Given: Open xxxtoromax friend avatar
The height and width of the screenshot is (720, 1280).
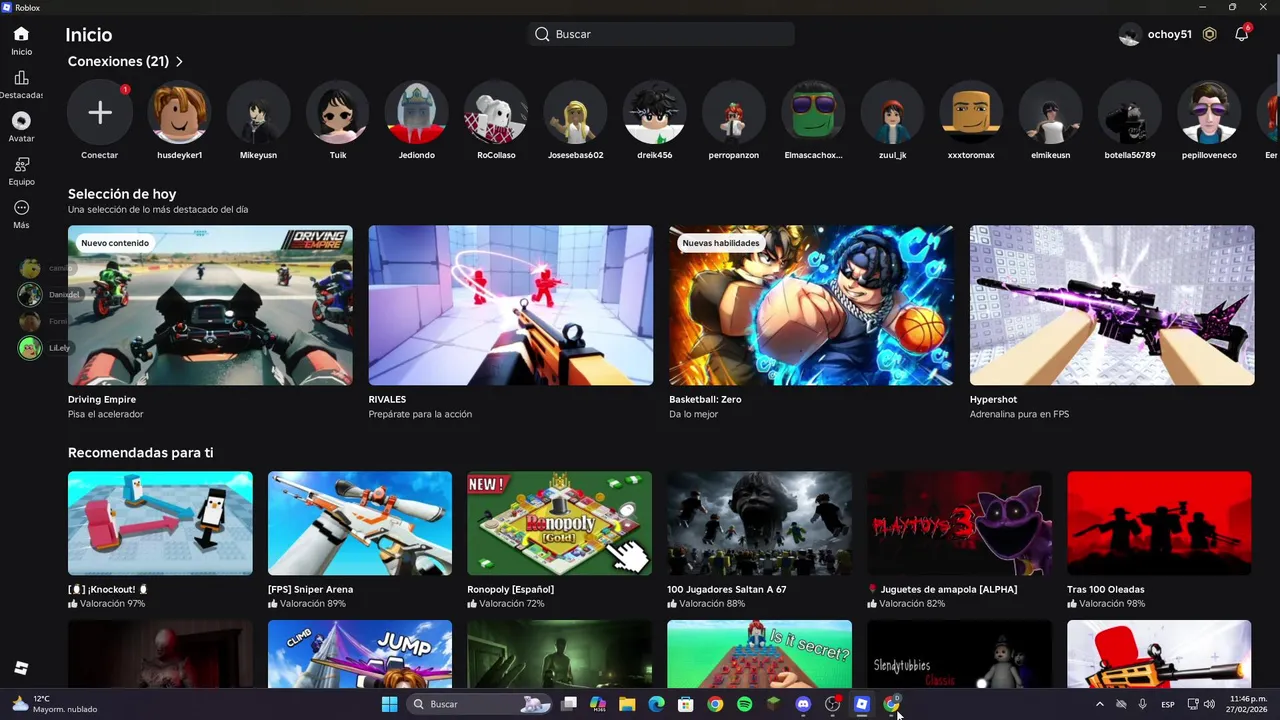Looking at the screenshot, I should [972, 113].
